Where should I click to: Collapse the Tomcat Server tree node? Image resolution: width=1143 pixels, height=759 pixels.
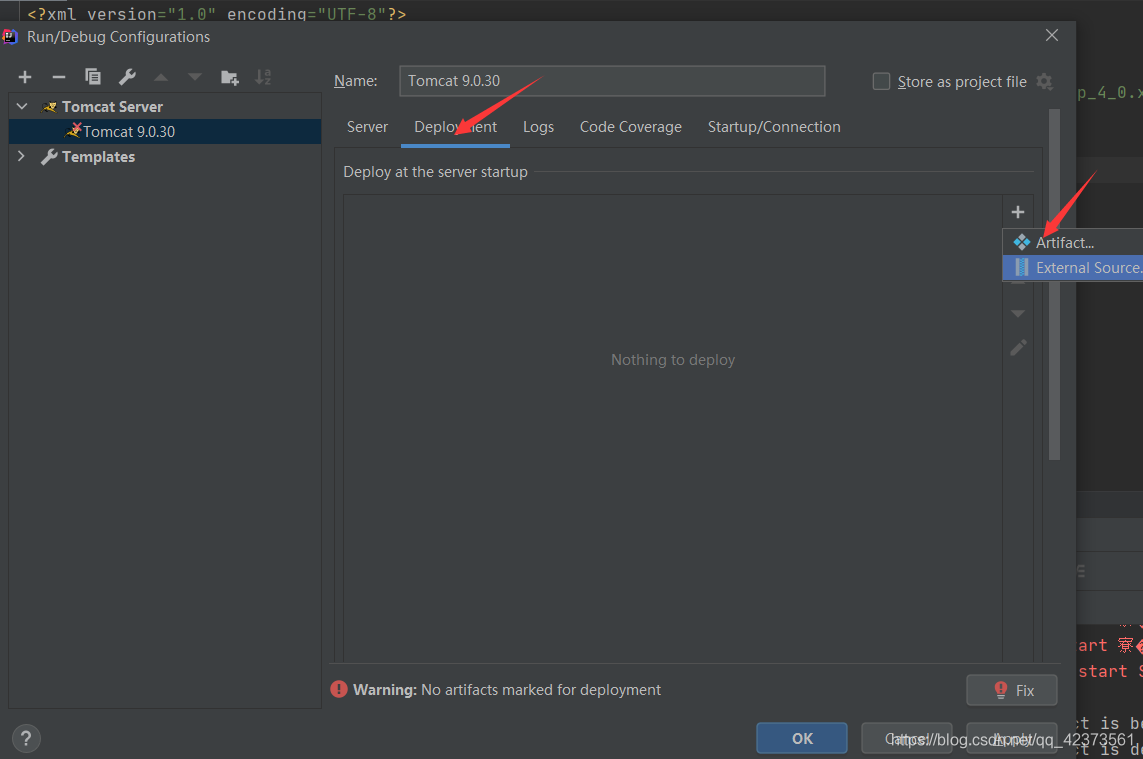click(x=23, y=106)
